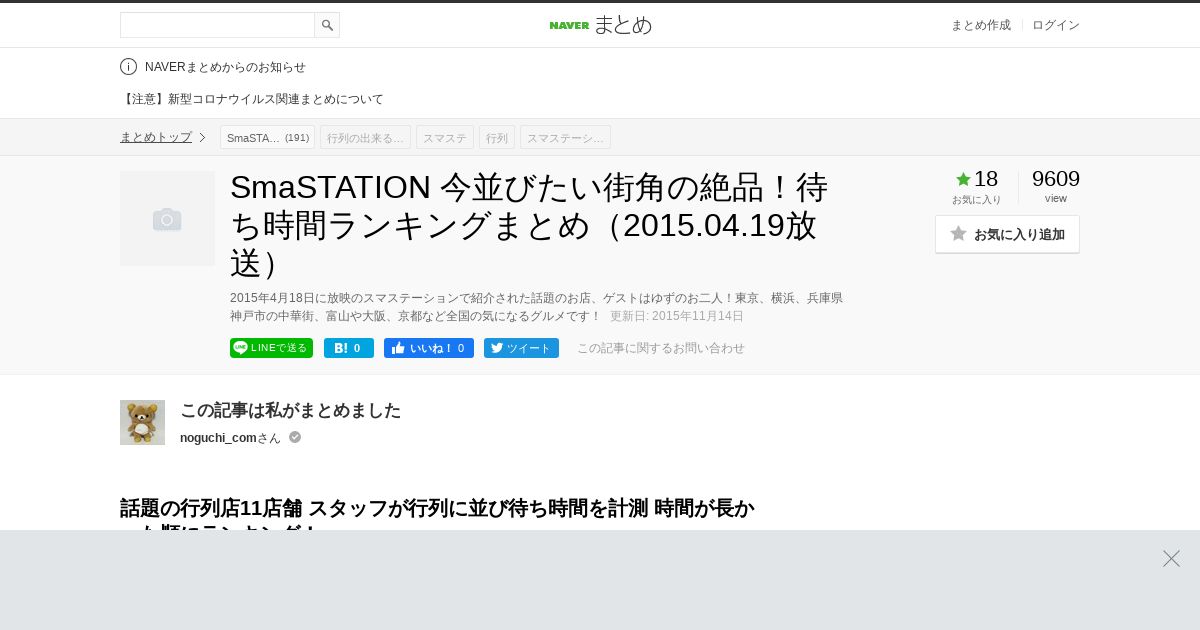Select the 行列の出来る… tag
Screen dimensions: 1200x630
pos(365,137)
